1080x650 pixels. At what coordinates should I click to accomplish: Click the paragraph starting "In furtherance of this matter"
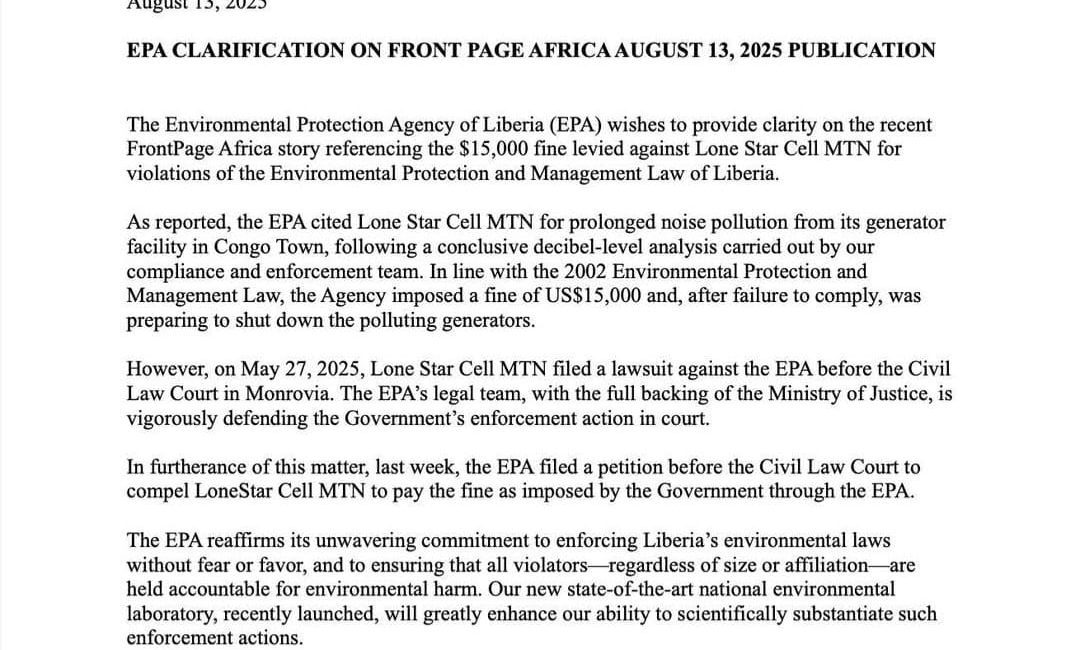click(x=523, y=480)
